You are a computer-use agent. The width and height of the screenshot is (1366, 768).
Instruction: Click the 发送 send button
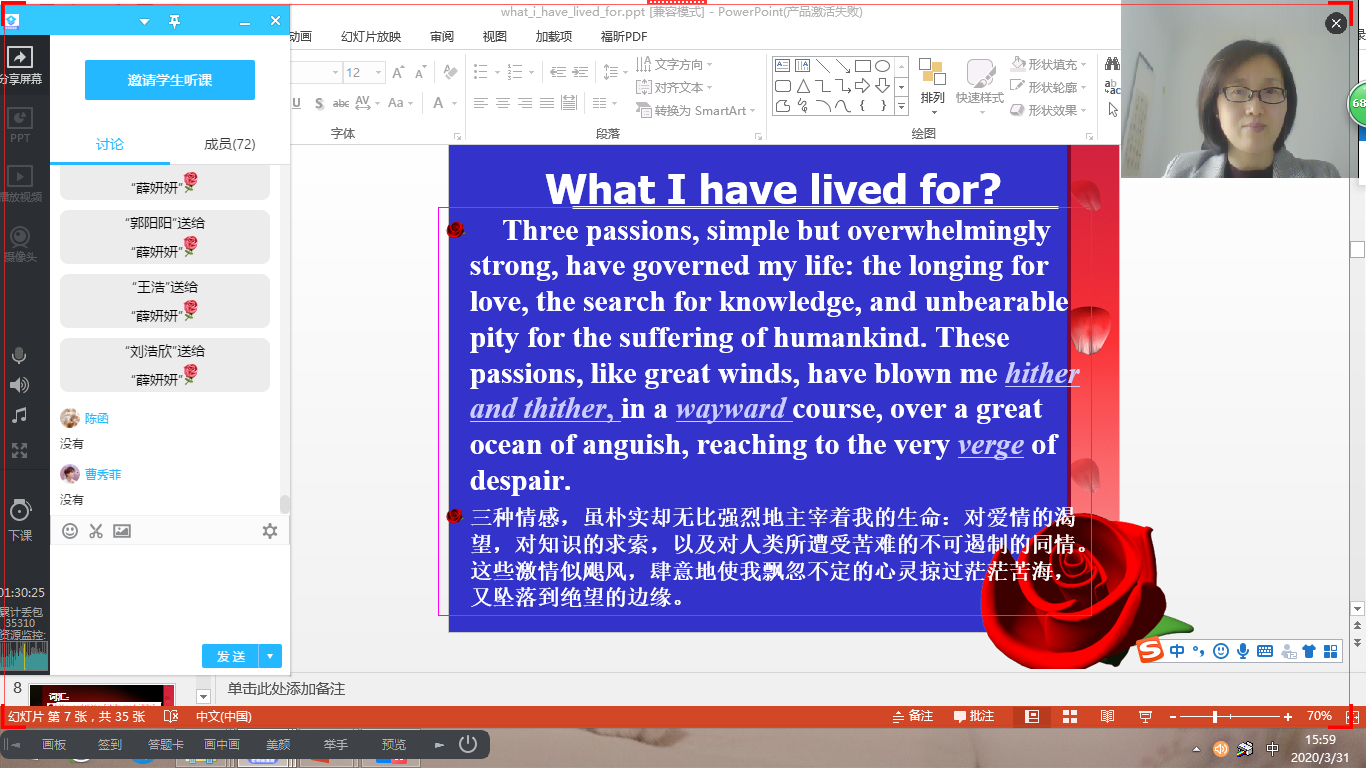click(231, 656)
